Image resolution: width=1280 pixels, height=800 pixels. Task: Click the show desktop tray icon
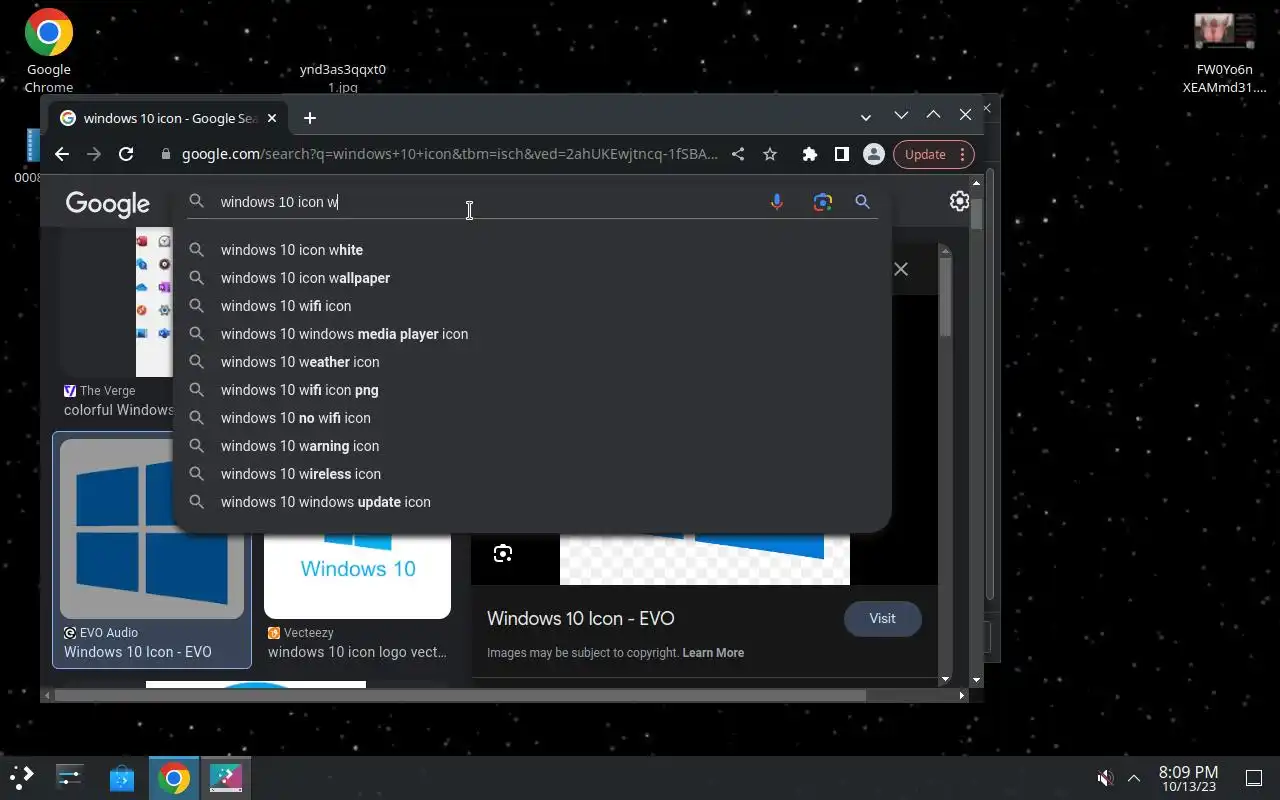coord(1254,778)
